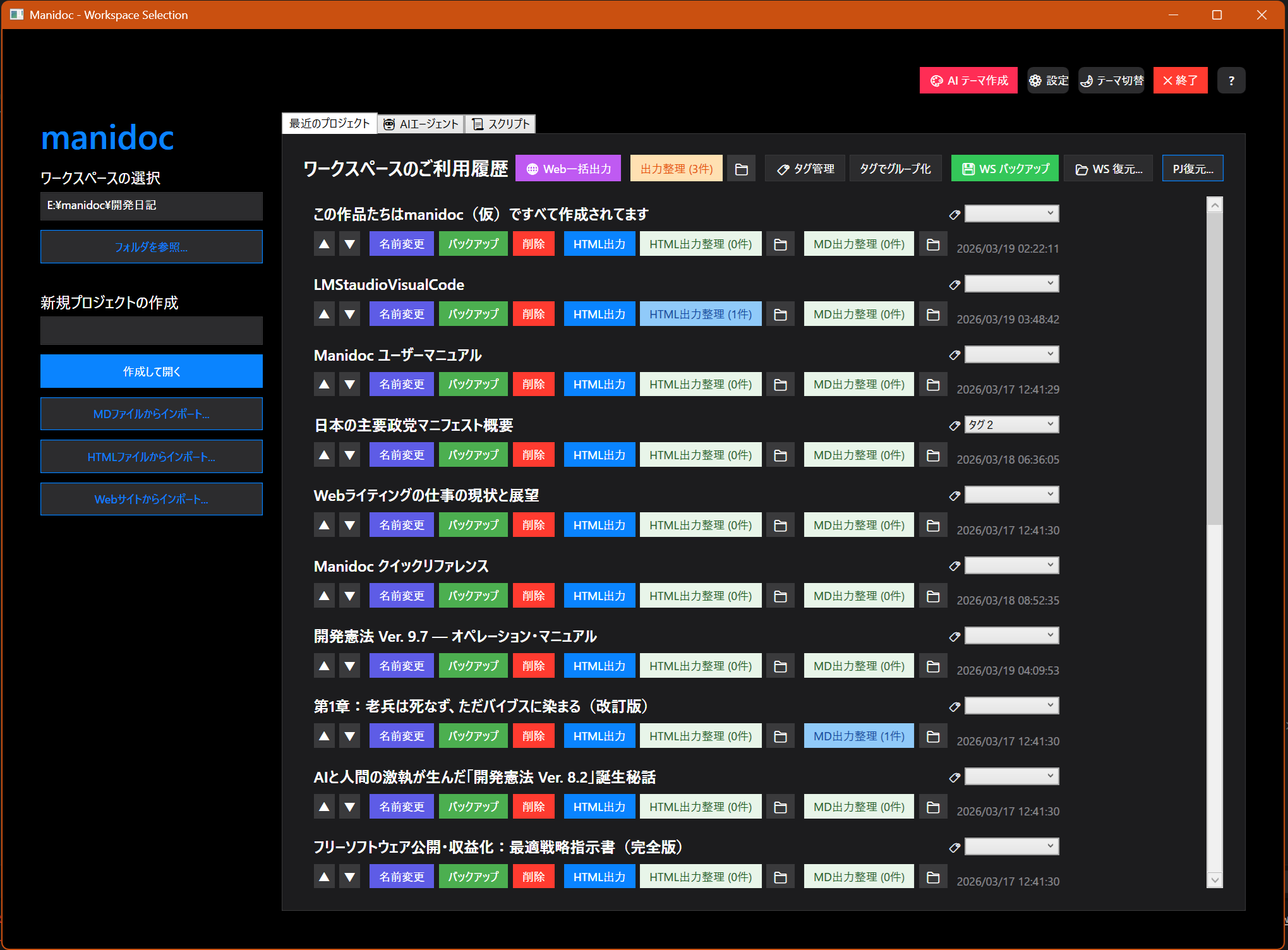Click the help question mark button

click(1231, 80)
